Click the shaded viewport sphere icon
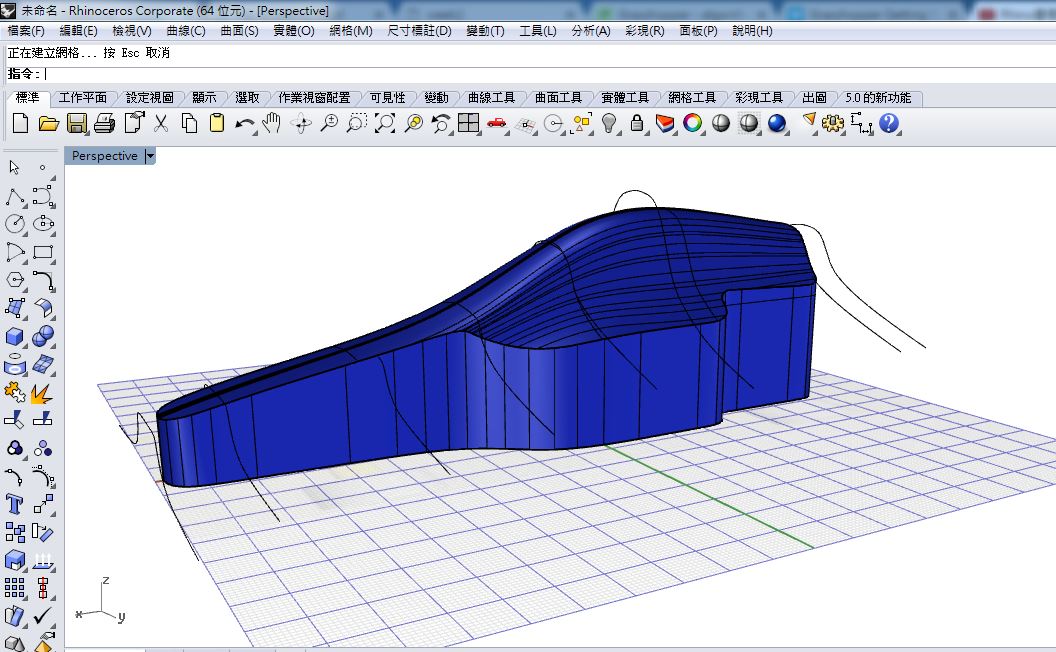This screenshot has width=1056, height=652. pos(721,123)
